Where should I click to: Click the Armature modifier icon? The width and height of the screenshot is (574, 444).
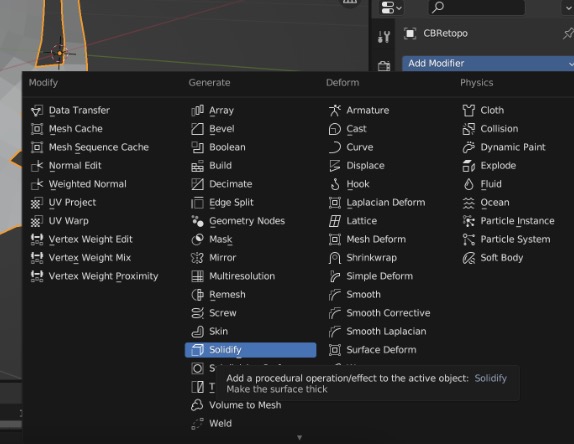point(335,110)
